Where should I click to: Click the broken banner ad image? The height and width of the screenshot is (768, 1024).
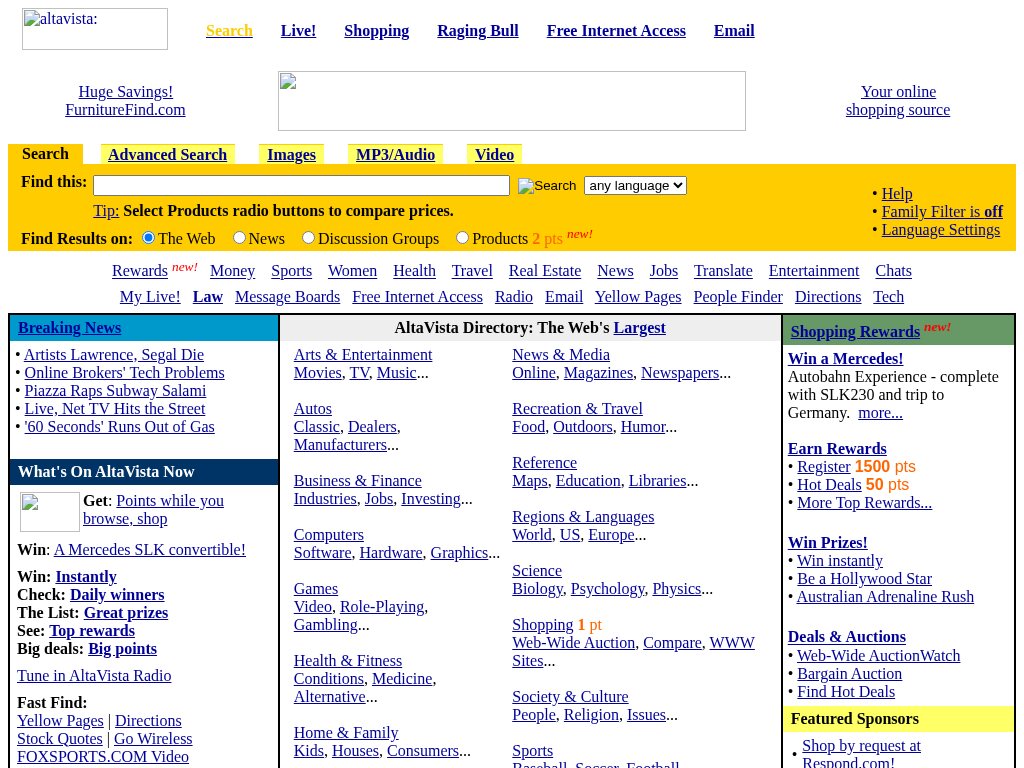pyautogui.click(x=511, y=101)
